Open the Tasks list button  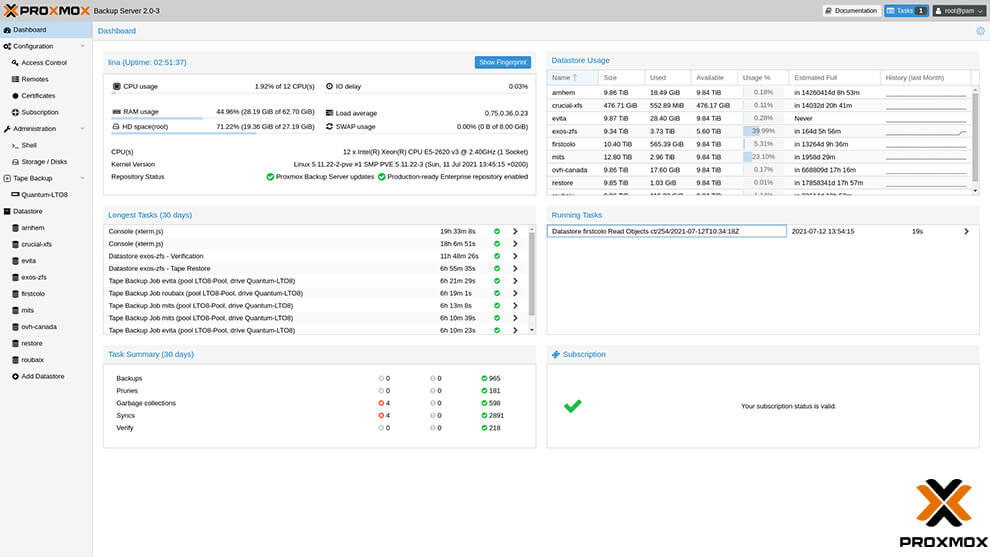906,11
